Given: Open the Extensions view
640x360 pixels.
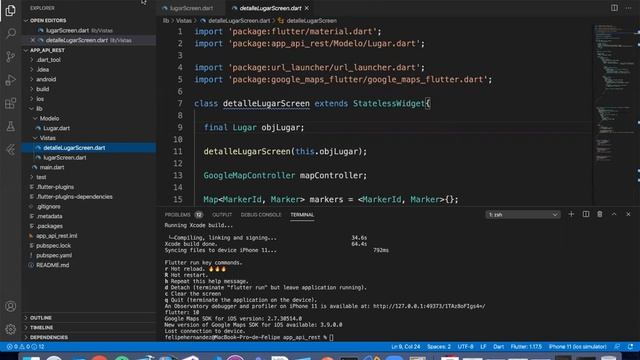Looking at the screenshot, I should click(11, 103).
